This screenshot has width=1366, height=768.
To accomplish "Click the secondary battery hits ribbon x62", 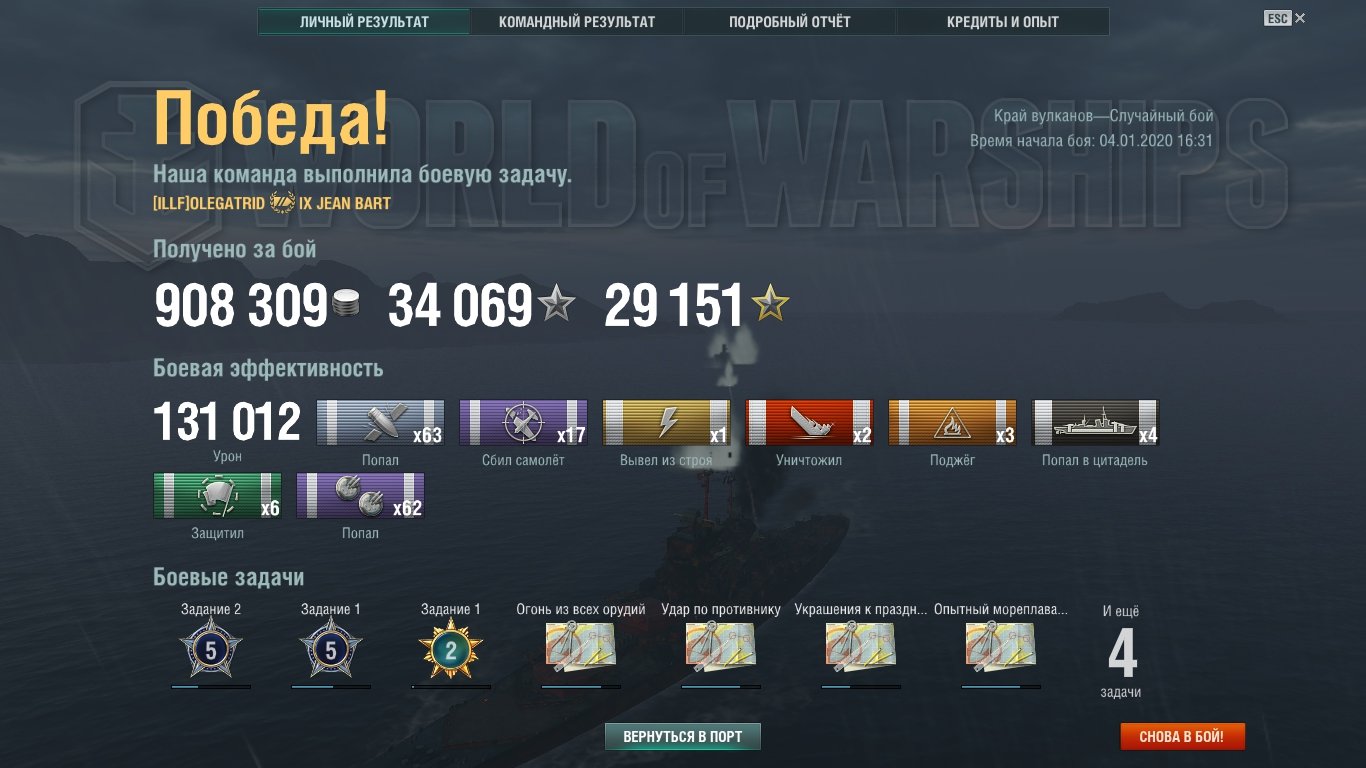I will (360, 495).
